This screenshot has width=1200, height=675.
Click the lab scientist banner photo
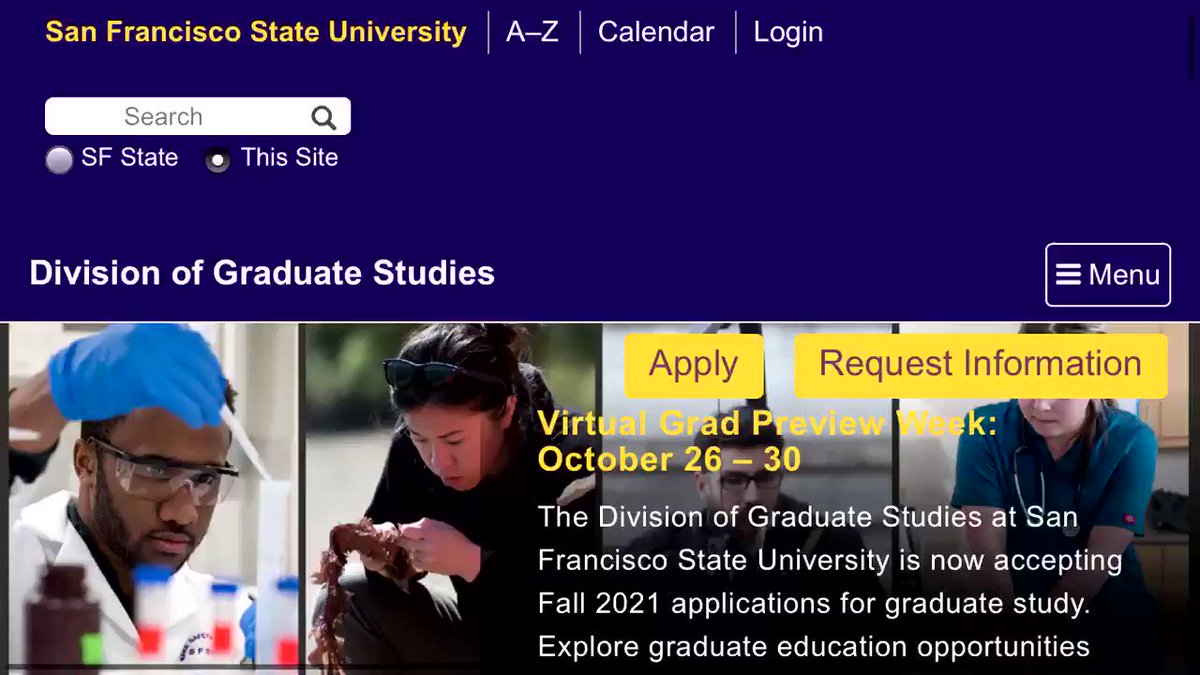pyautogui.click(x=153, y=497)
